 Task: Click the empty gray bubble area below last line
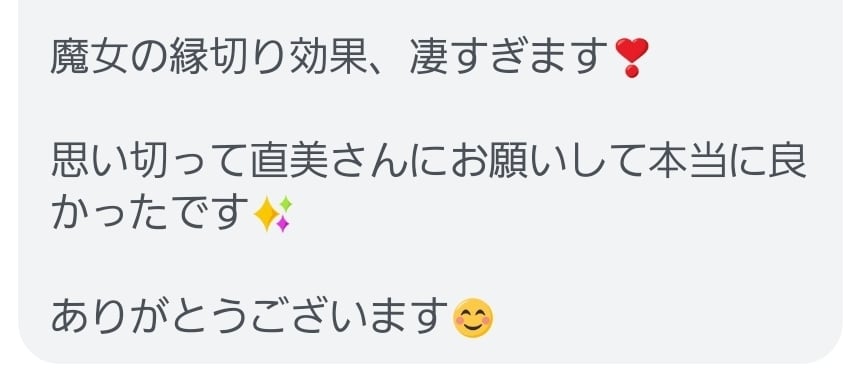(x=429, y=352)
